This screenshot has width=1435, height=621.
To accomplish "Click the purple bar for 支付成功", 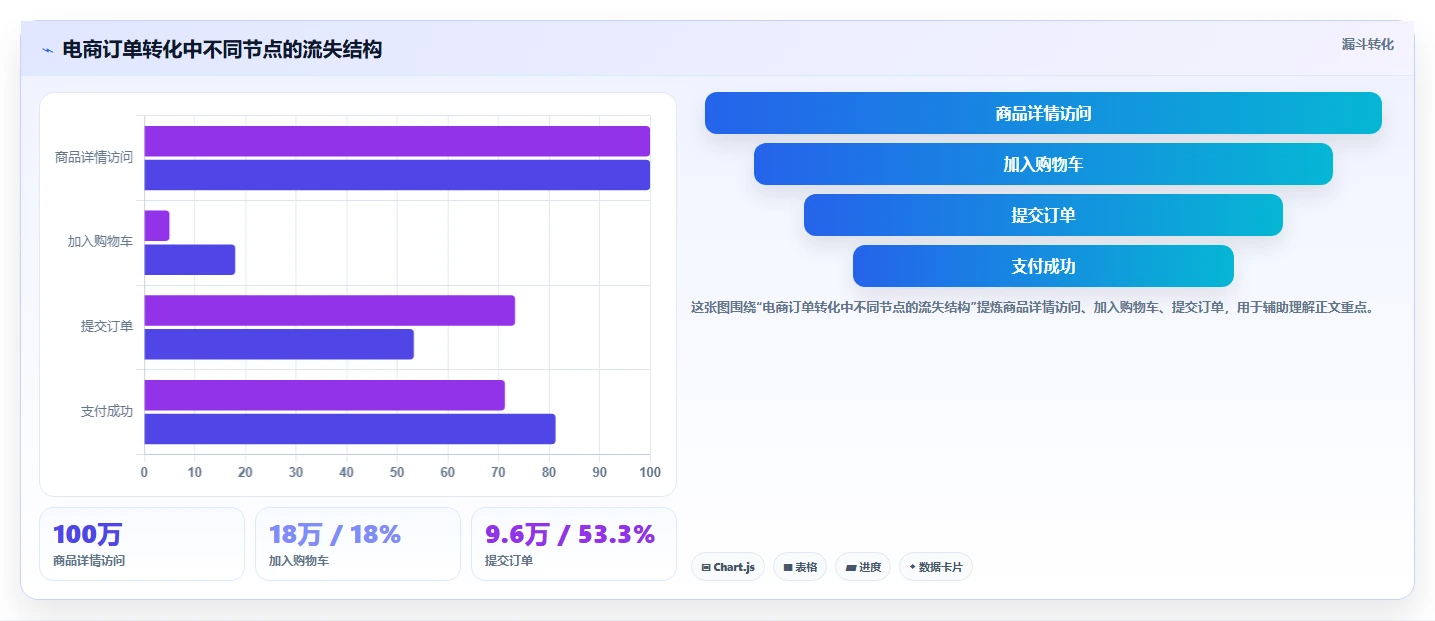I will pos(324,395).
